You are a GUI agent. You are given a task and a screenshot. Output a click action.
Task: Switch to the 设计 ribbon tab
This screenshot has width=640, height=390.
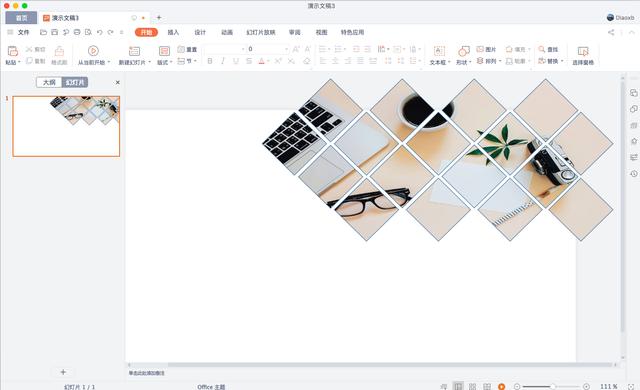coord(200,32)
